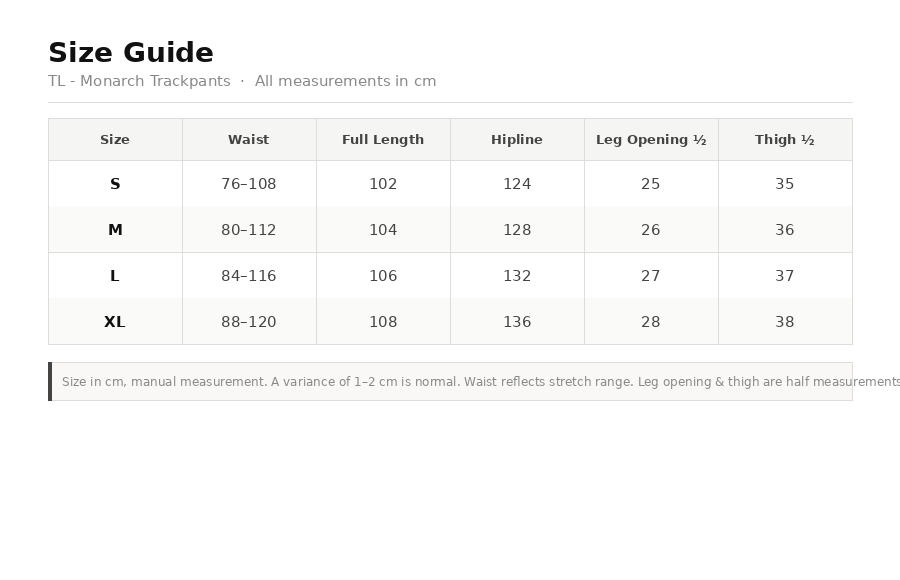Image resolution: width=900 pixels, height=580 pixels.
Task: Click hipline value 132
Action: coord(517,276)
